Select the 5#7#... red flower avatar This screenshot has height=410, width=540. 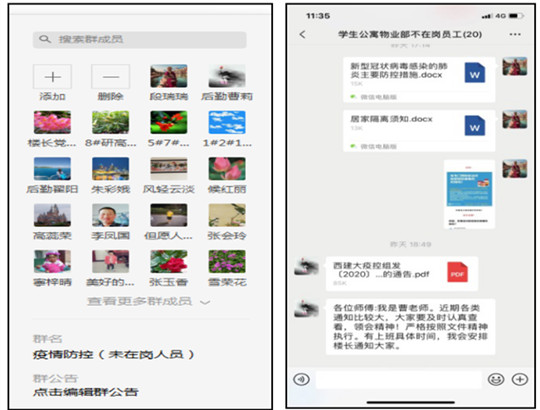pyautogui.click(x=169, y=122)
